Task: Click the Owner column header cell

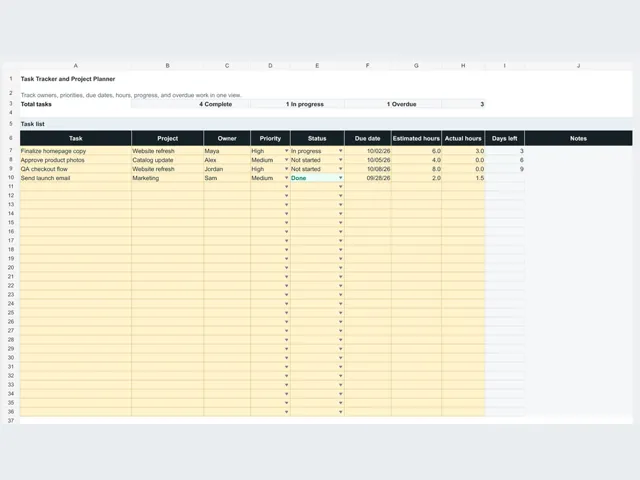Action: coord(227,138)
